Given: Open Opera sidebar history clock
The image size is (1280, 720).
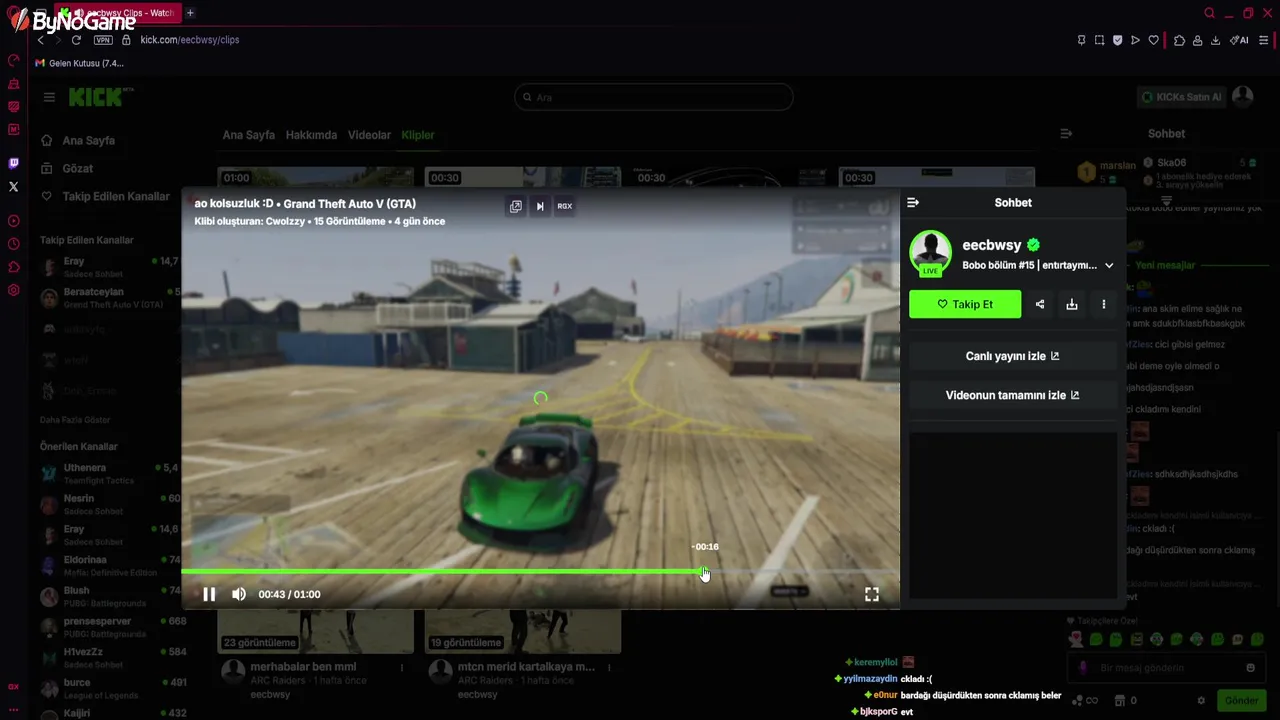Looking at the screenshot, I should [13, 244].
